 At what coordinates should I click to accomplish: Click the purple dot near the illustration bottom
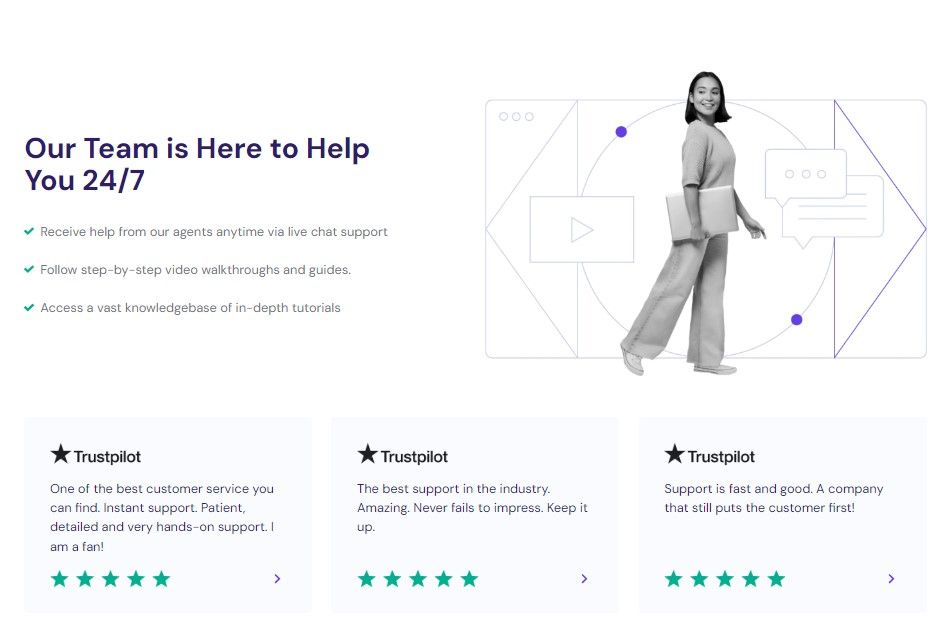point(796,319)
